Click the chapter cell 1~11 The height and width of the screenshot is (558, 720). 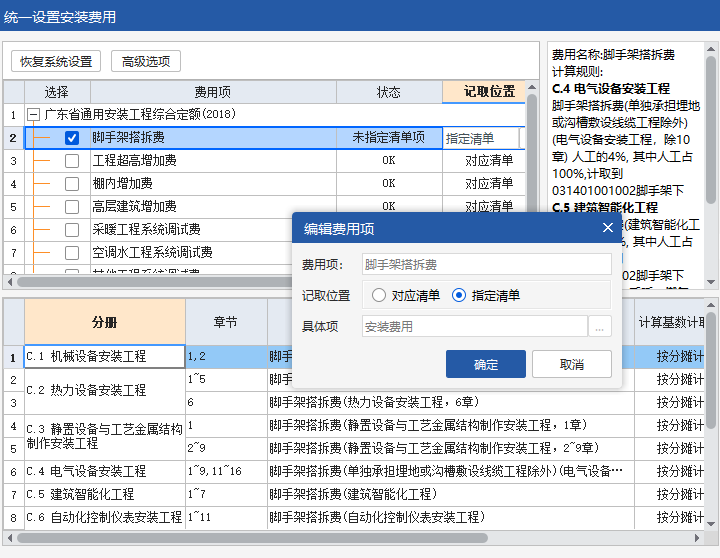(x=226, y=517)
